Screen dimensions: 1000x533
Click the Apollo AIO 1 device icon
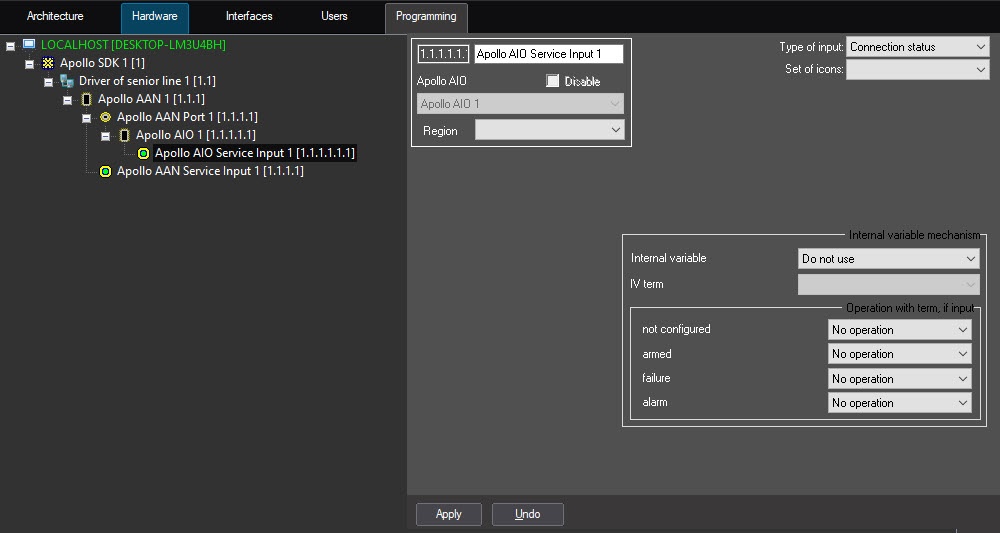(124, 135)
